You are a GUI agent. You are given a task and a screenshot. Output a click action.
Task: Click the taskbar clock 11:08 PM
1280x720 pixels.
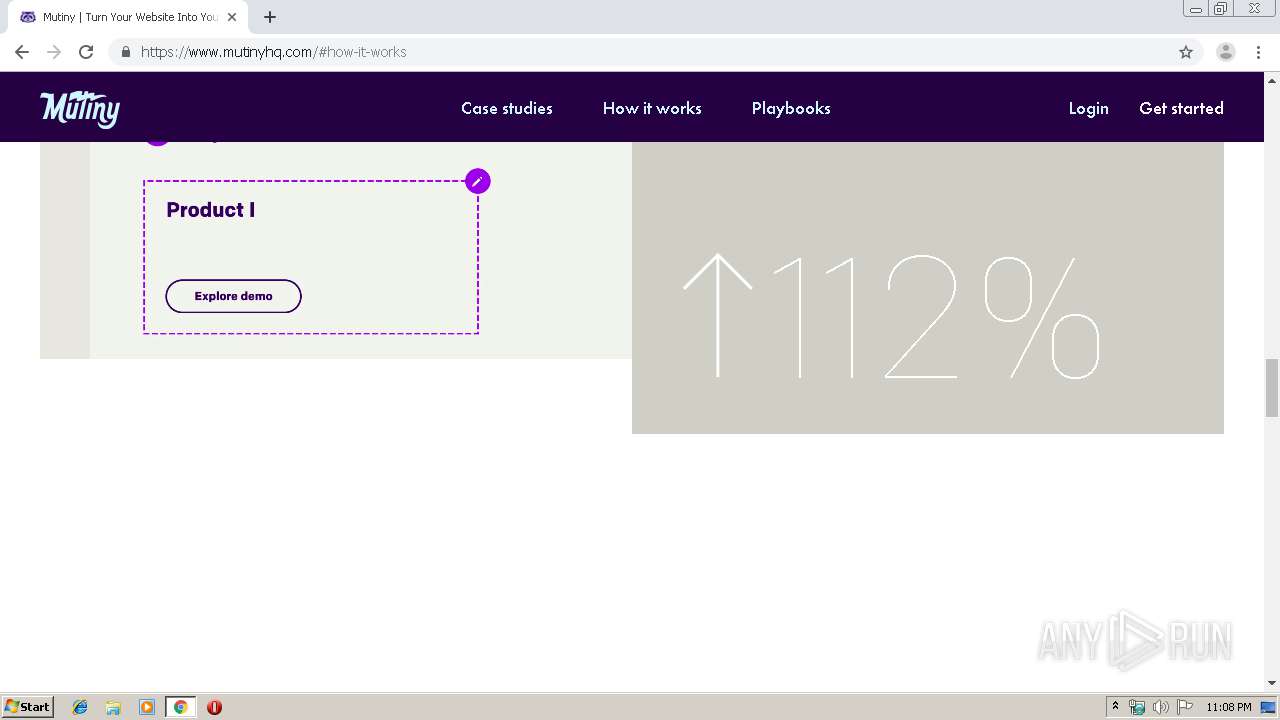(x=1229, y=707)
